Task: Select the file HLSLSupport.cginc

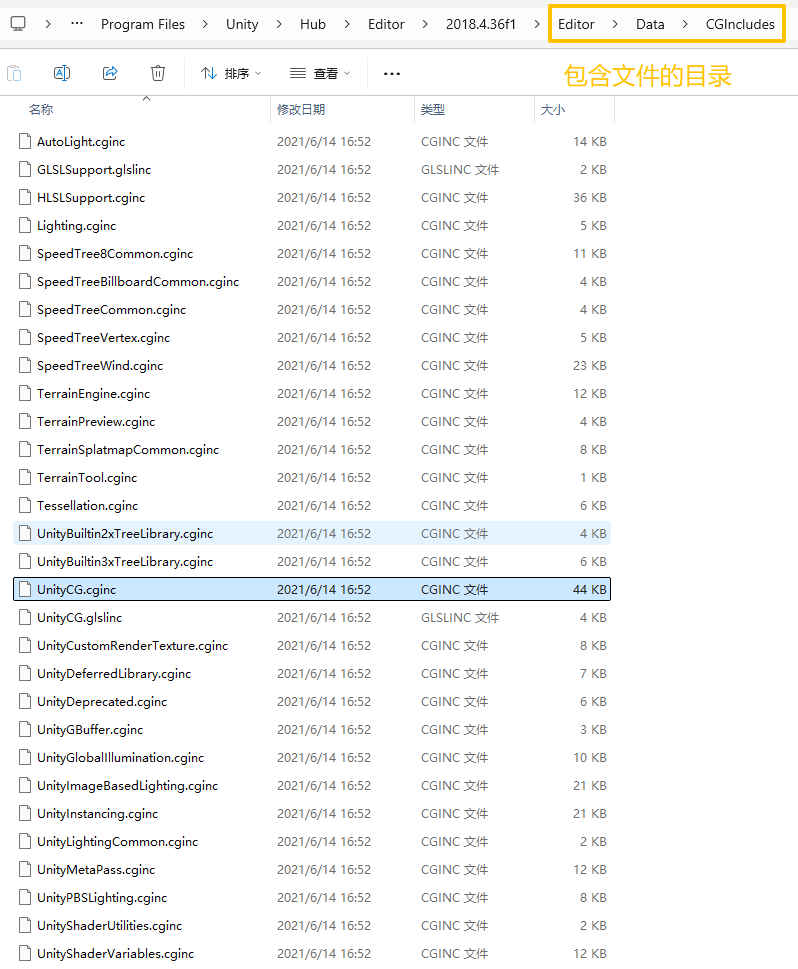Action: 312,198
